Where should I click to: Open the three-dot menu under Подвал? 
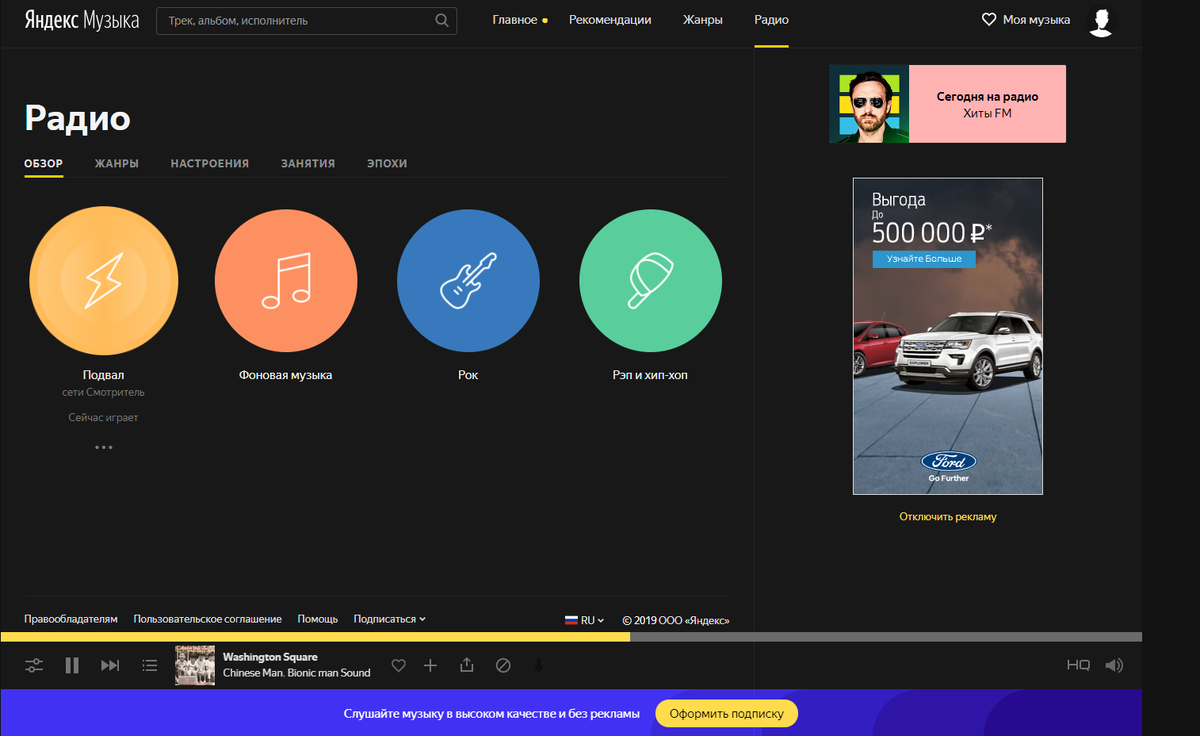(x=104, y=447)
